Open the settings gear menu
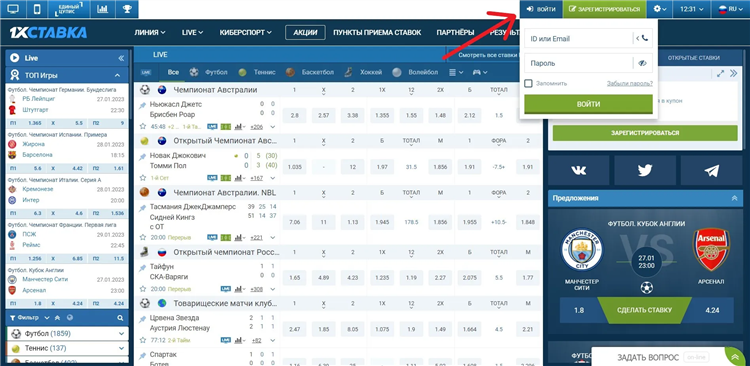This screenshot has width=750, height=366. coord(660,9)
